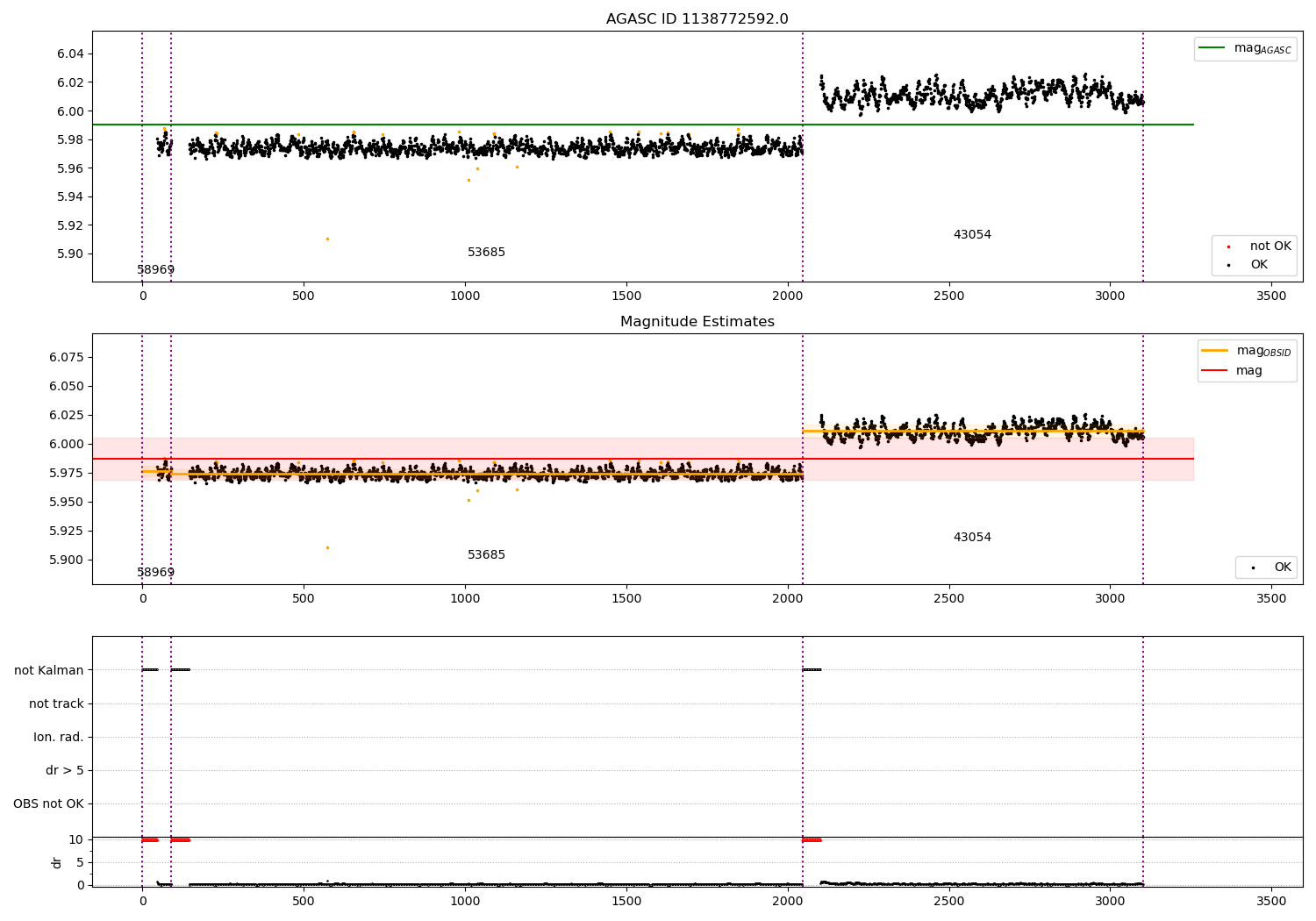Click x-tick 3500 on top plot
Viewport: 1316px width, 921px height.
(x=1271, y=296)
